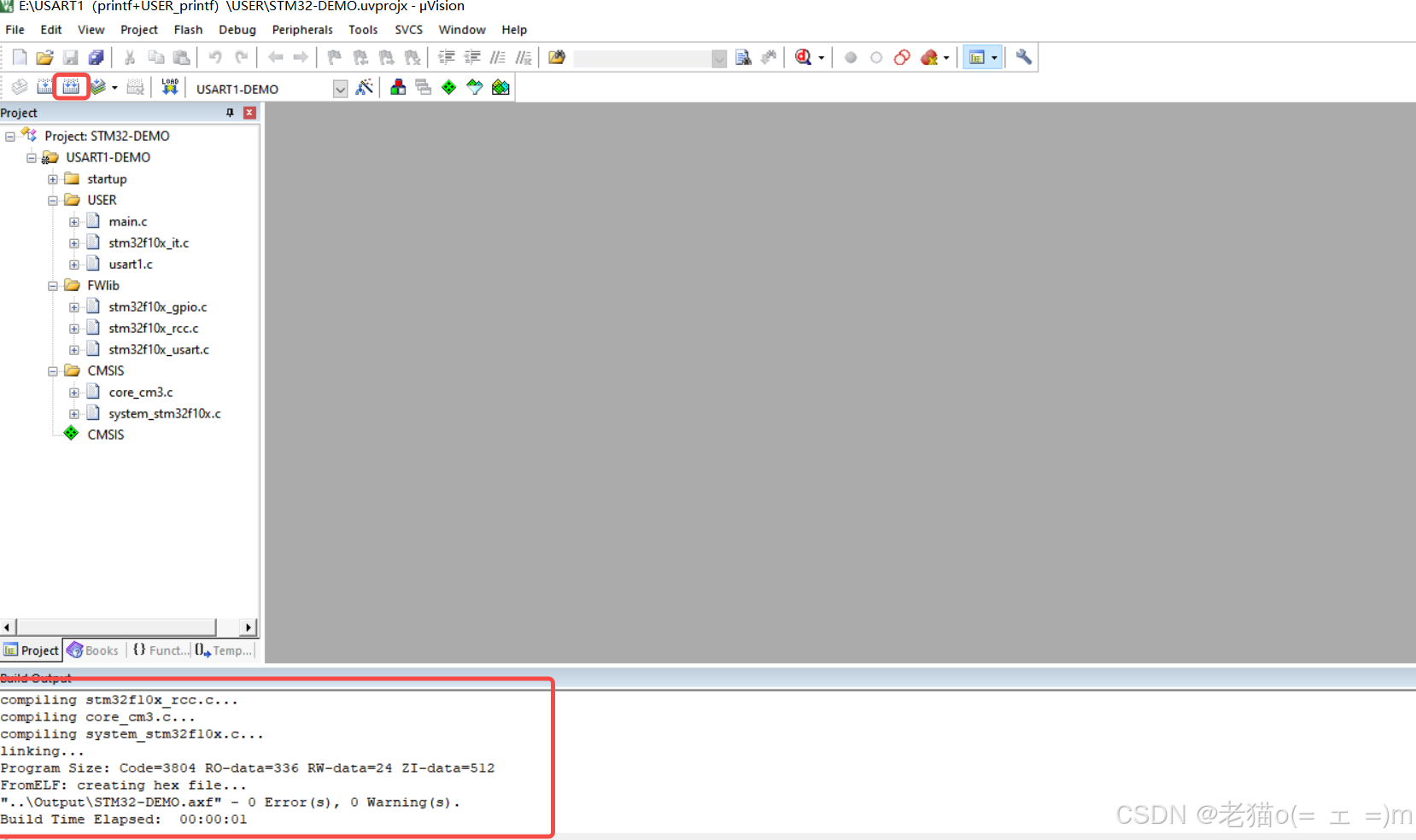Expand the startup folder
This screenshot has height=840, width=1416.
pos(53,179)
